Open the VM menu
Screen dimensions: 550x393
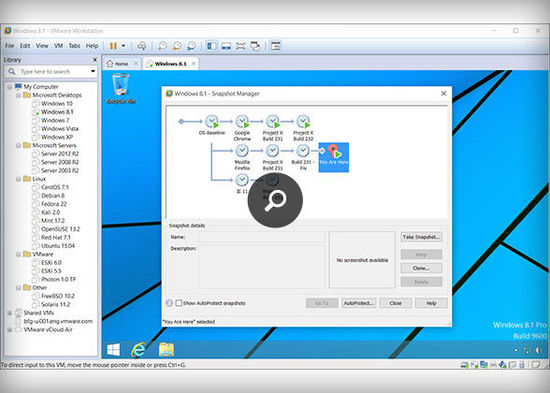[x=59, y=46]
